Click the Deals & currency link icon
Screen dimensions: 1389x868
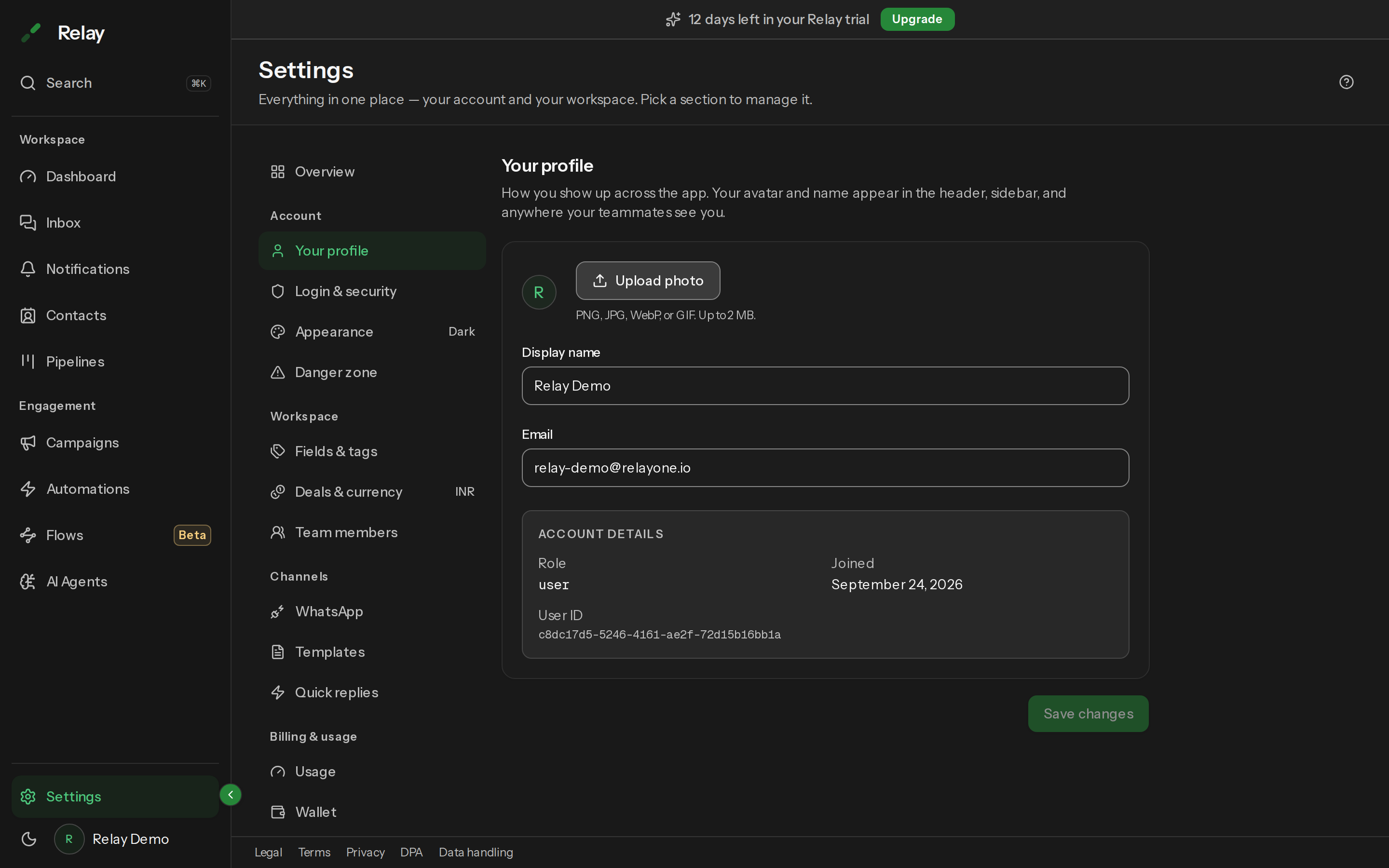[x=278, y=492]
